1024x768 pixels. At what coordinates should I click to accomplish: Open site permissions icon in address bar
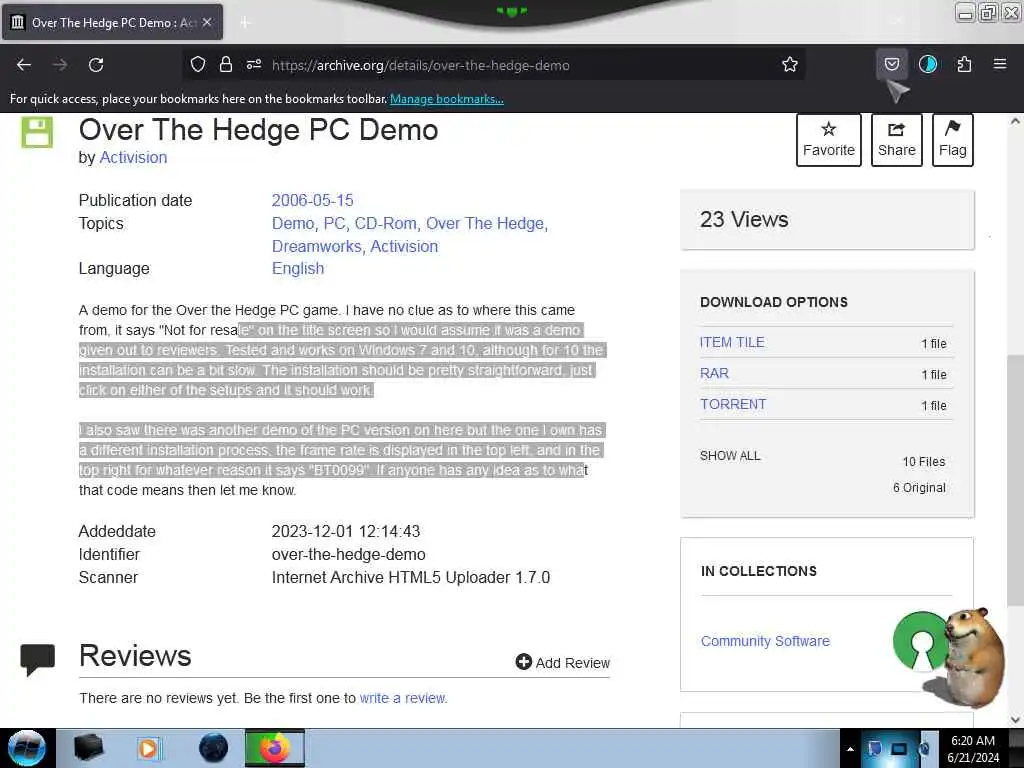point(254,64)
